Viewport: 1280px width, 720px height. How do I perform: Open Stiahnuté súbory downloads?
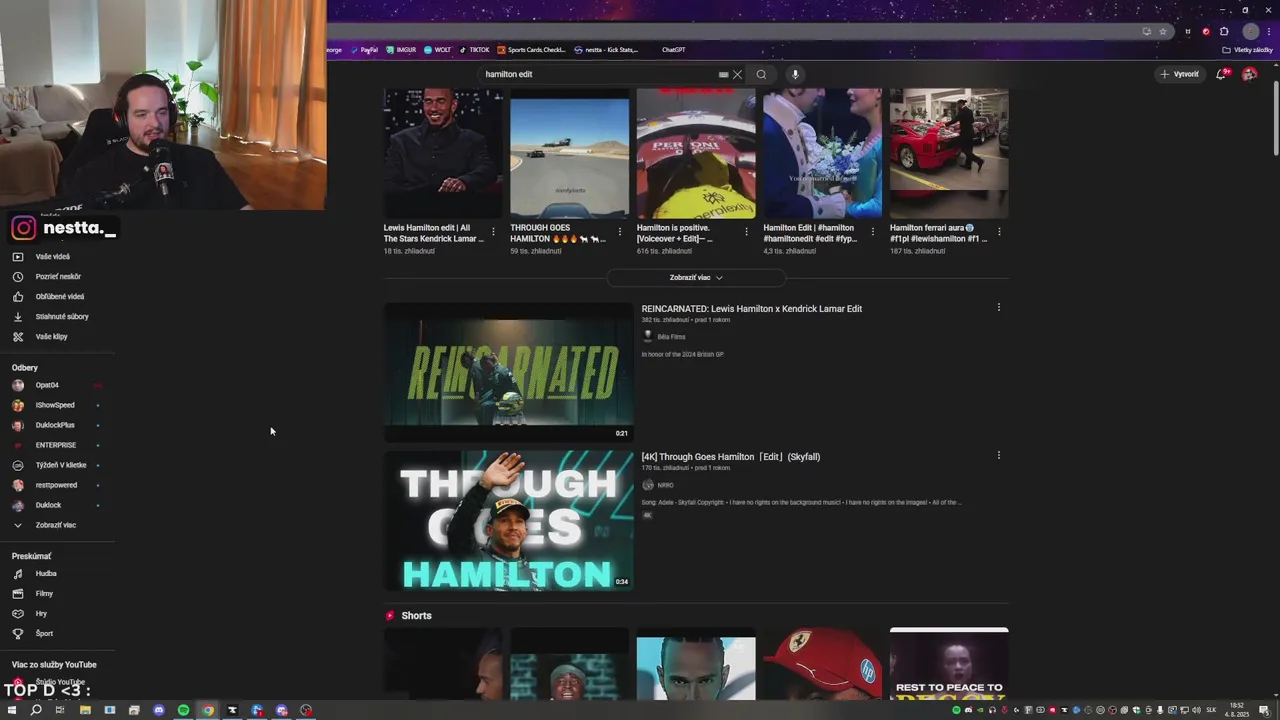click(x=62, y=317)
